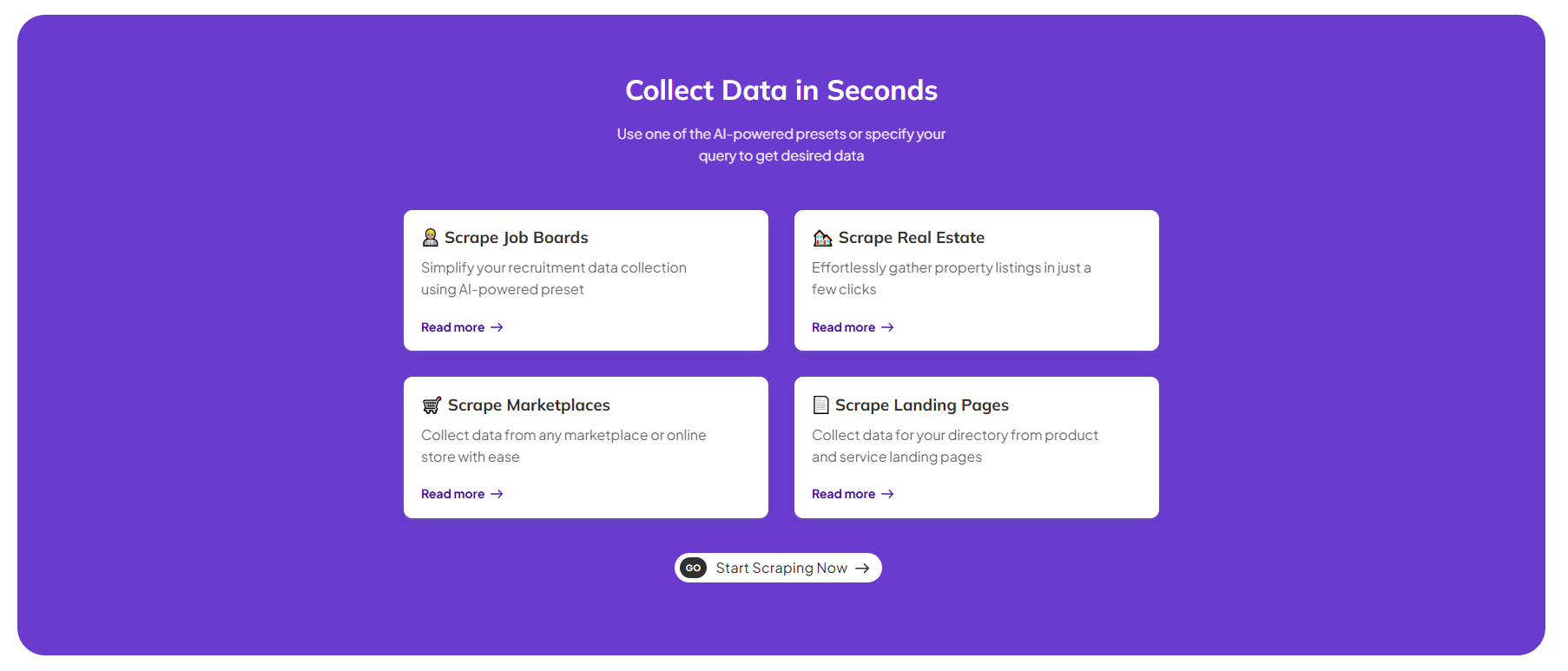Click the arrow icon after Start Scraping Now

[x=862, y=568]
